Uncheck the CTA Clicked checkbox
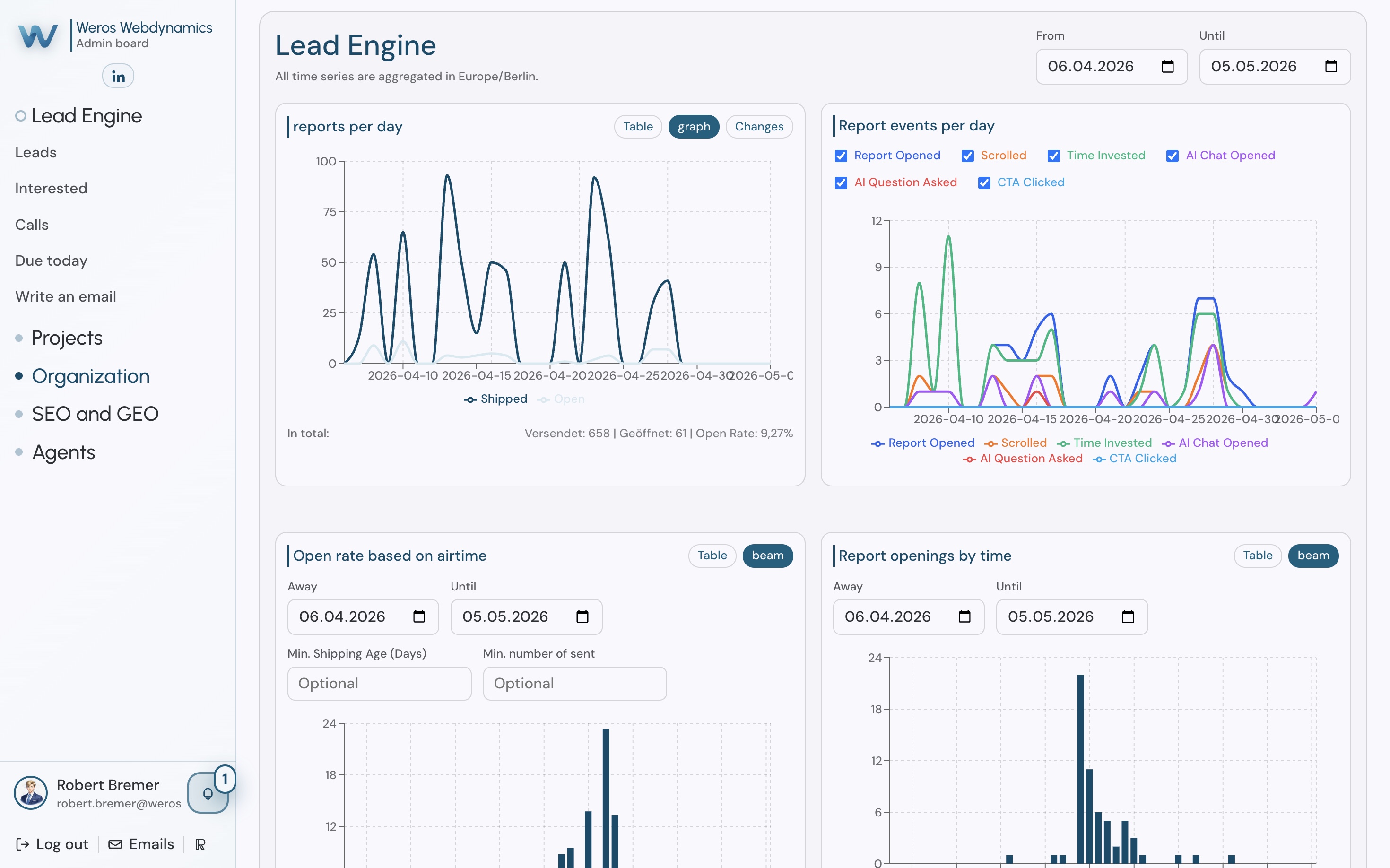Image resolution: width=1390 pixels, height=868 pixels. tap(984, 183)
